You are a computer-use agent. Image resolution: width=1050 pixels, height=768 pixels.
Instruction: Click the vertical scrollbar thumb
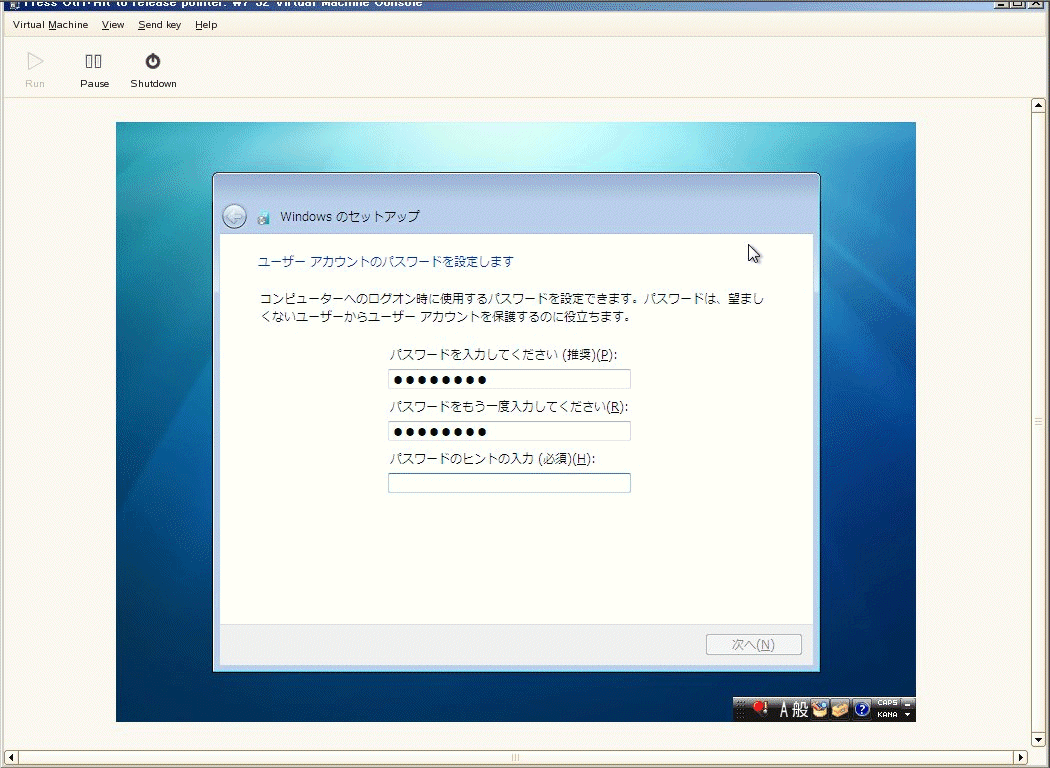point(1038,422)
